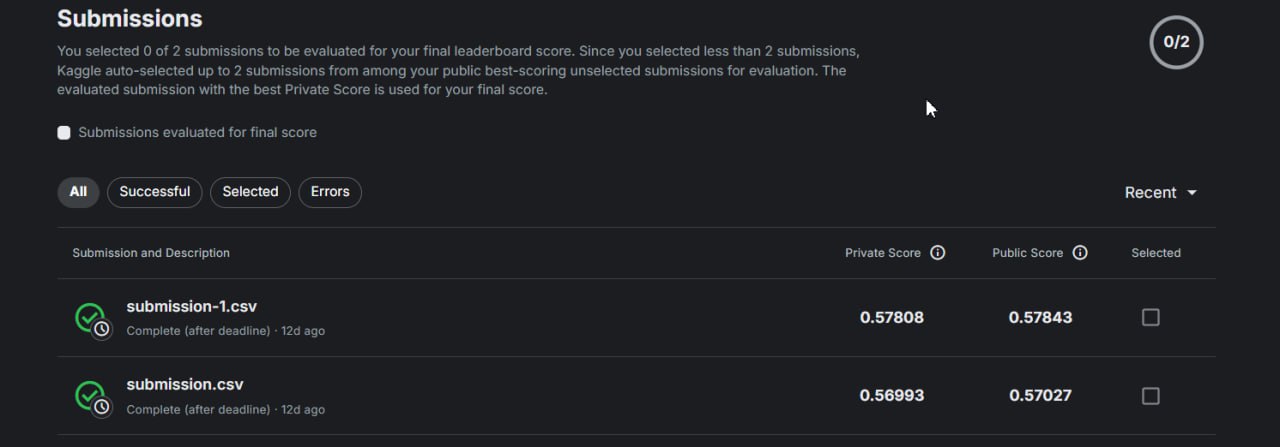Image resolution: width=1280 pixels, height=447 pixels.
Task: Open the submission.csv file name
Action: point(185,385)
